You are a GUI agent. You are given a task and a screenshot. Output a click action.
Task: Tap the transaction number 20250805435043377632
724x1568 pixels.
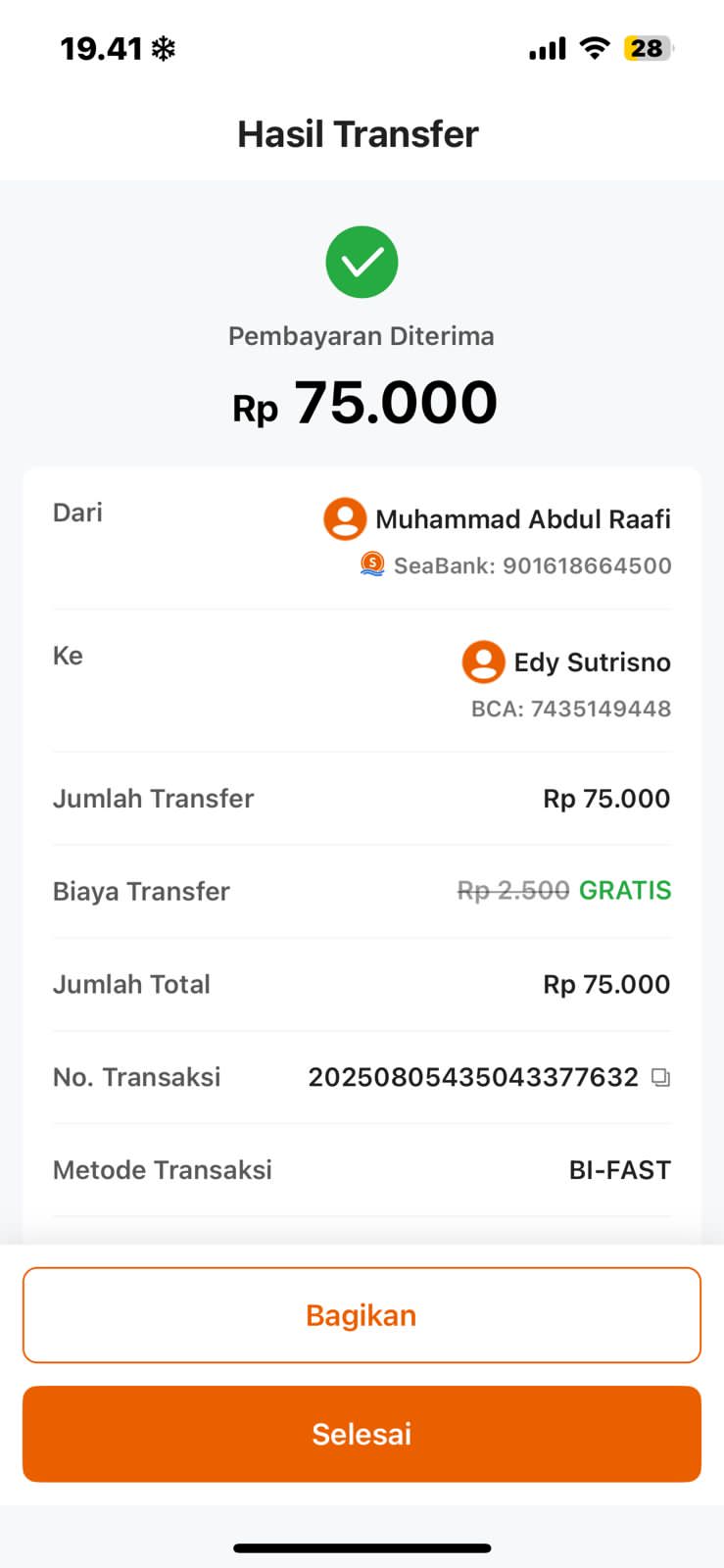tap(473, 1077)
